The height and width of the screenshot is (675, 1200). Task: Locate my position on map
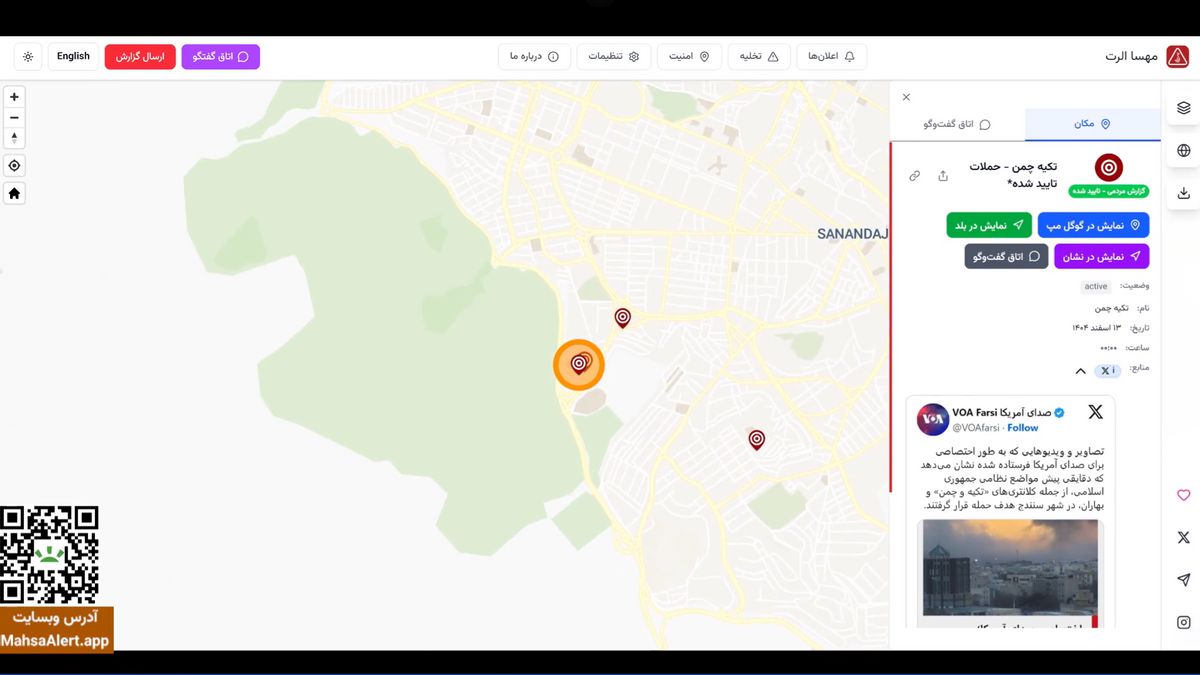(14, 166)
